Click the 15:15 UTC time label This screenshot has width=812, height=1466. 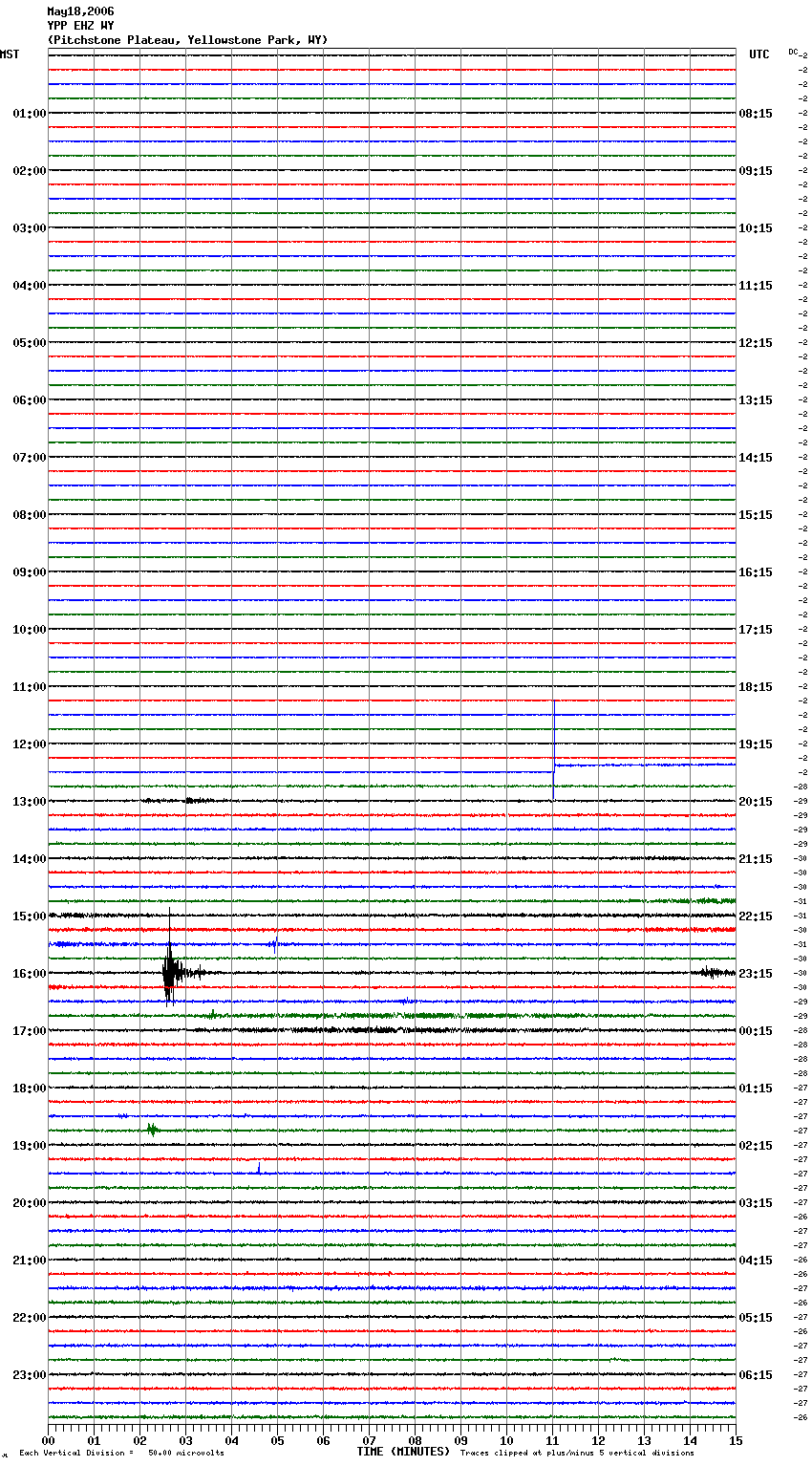point(756,515)
